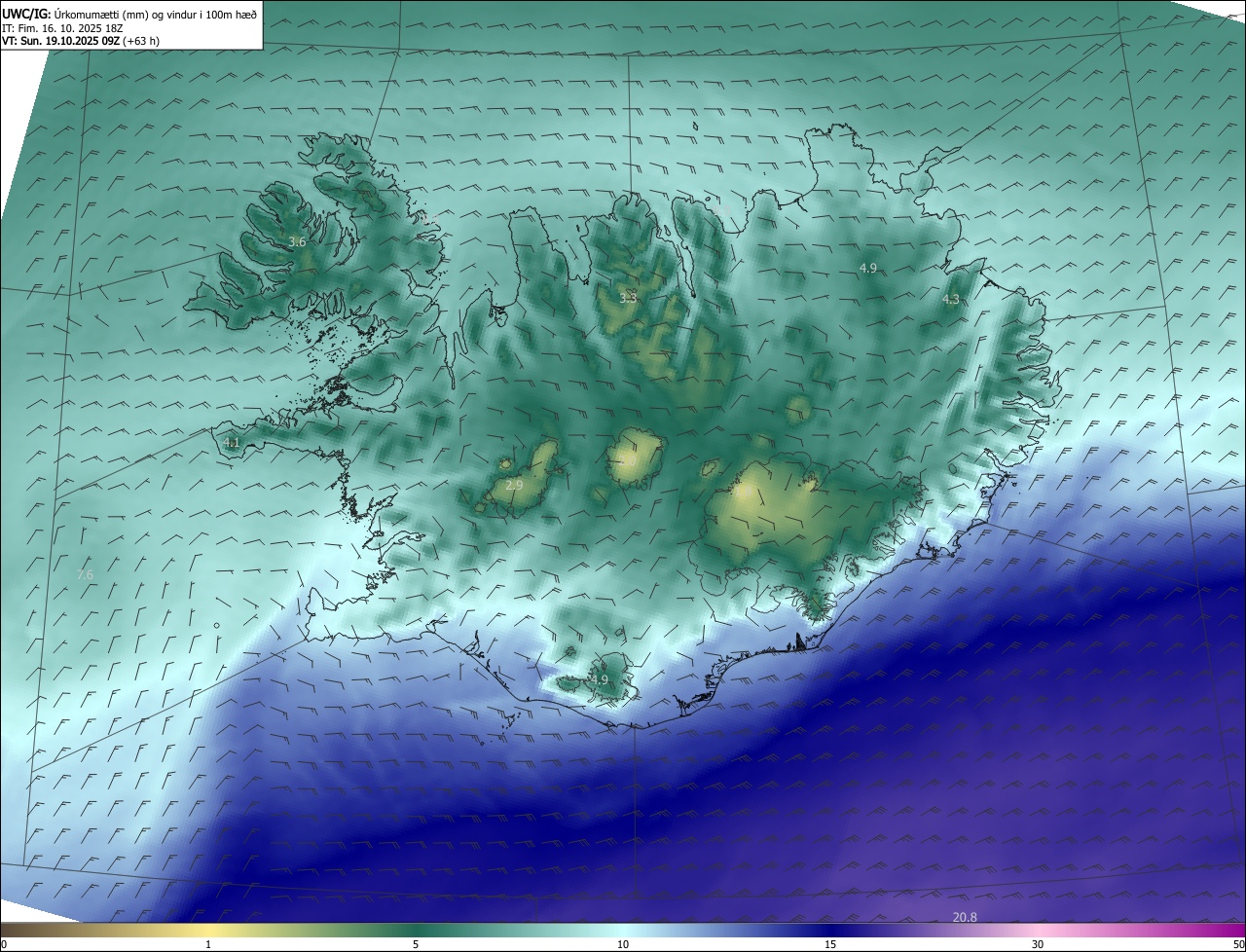Click the colorbar tick label 50
Image resolution: width=1246 pixels, height=952 pixels.
click(x=1239, y=944)
